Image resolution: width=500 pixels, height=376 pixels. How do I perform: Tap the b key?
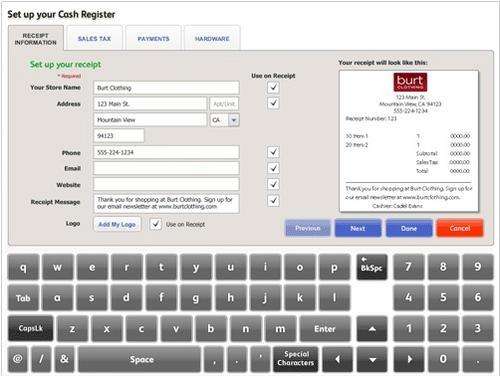211,329
